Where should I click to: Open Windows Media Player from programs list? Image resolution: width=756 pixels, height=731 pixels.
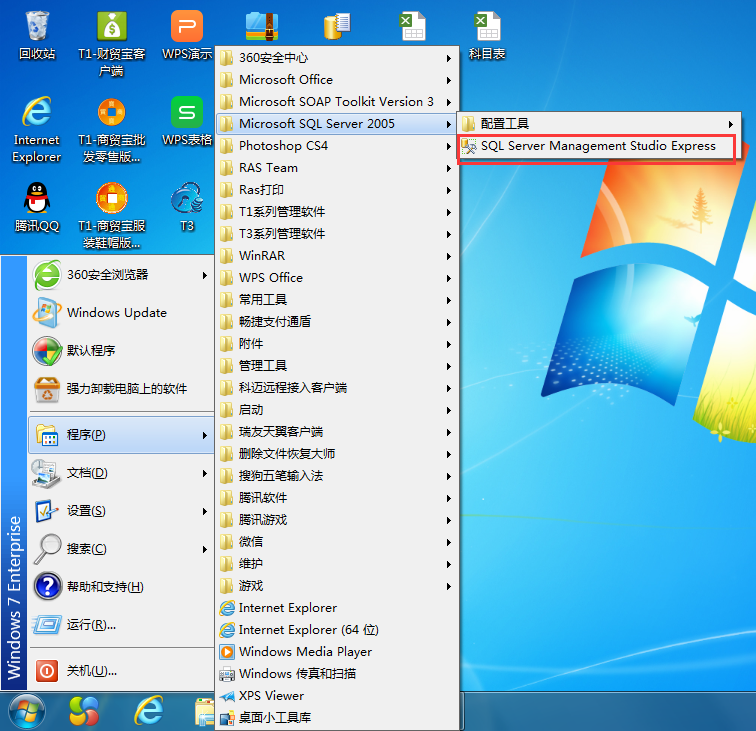pyautogui.click(x=304, y=652)
